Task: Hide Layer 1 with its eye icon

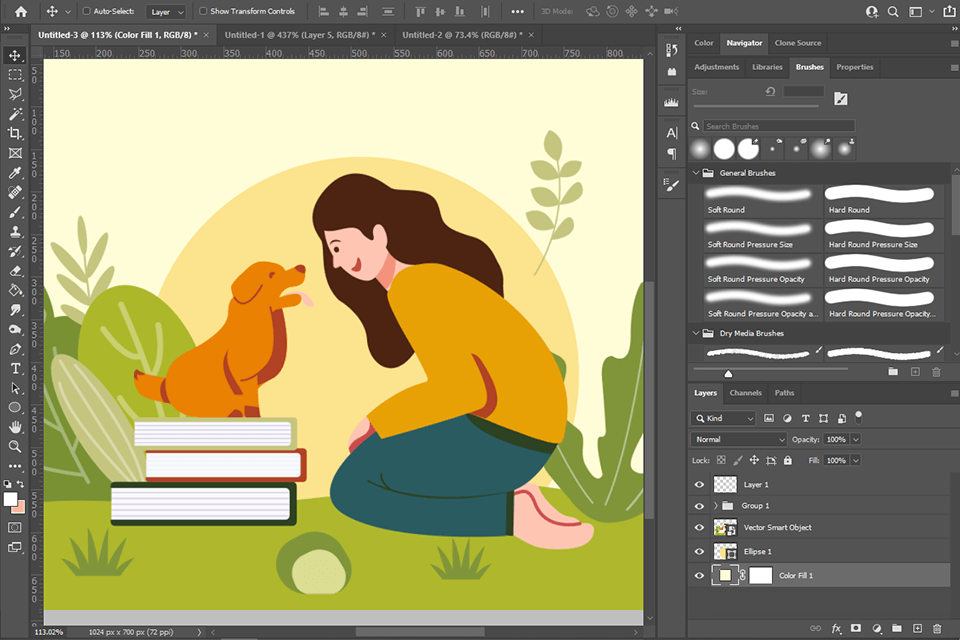Action: (x=699, y=484)
